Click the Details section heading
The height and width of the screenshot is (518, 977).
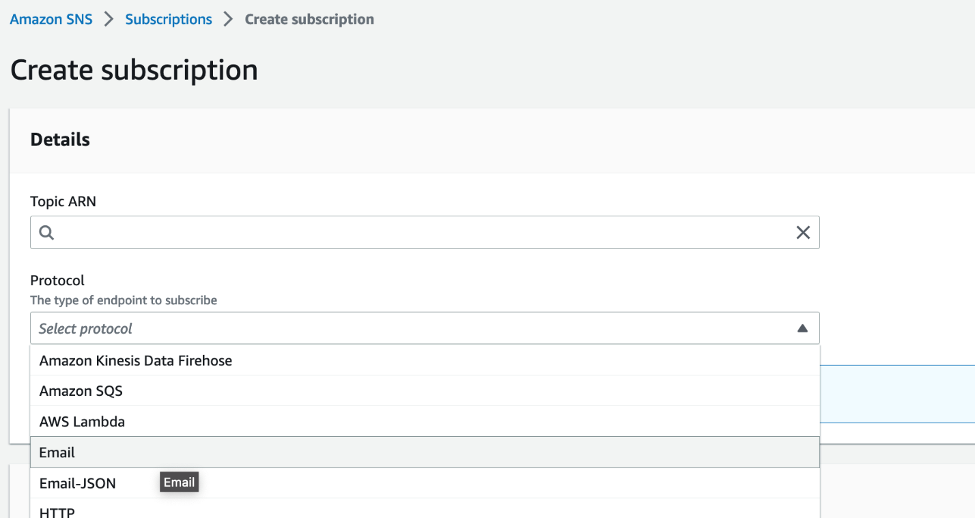coord(60,140)
